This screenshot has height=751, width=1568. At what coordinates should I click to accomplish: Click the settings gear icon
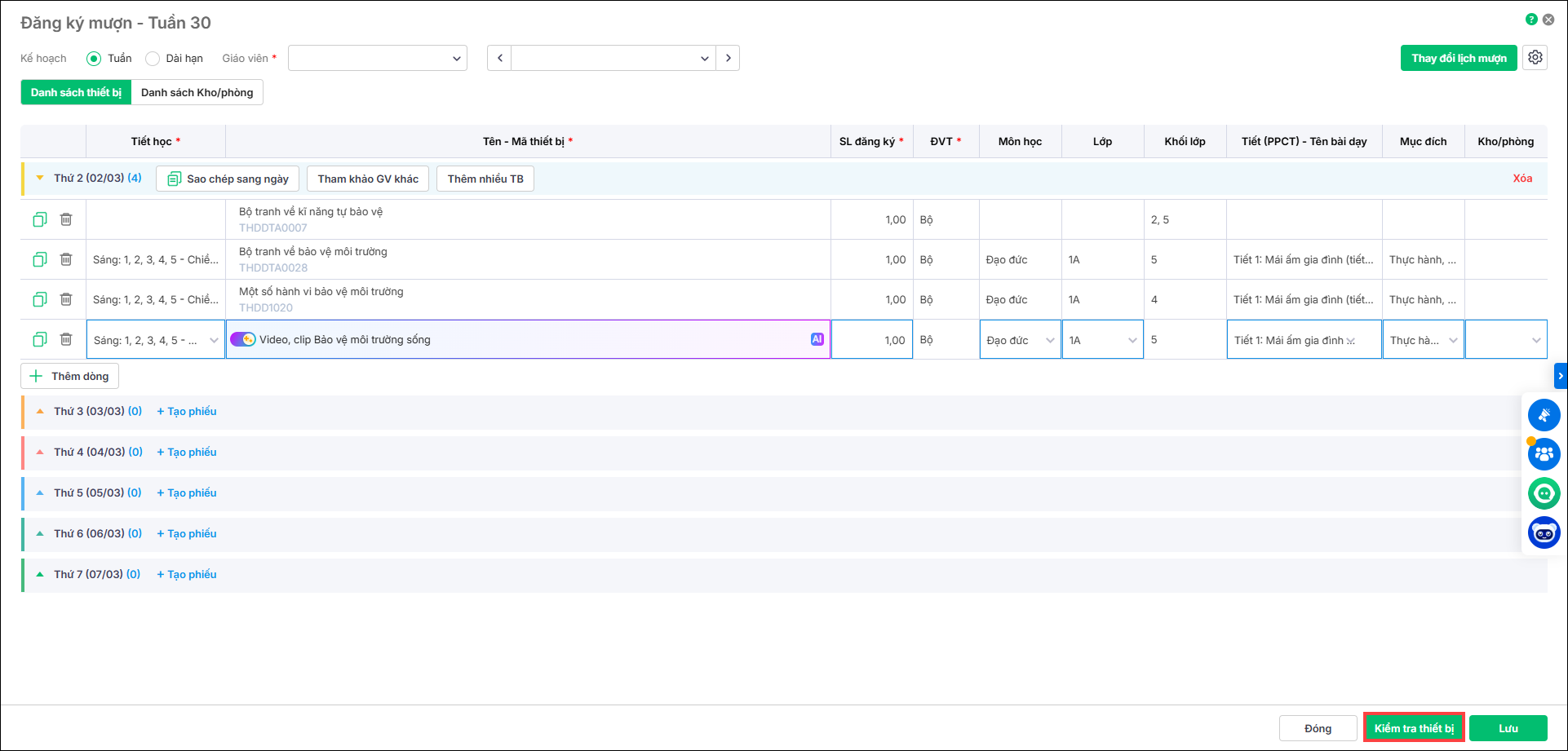click(x=1535, y=58)
